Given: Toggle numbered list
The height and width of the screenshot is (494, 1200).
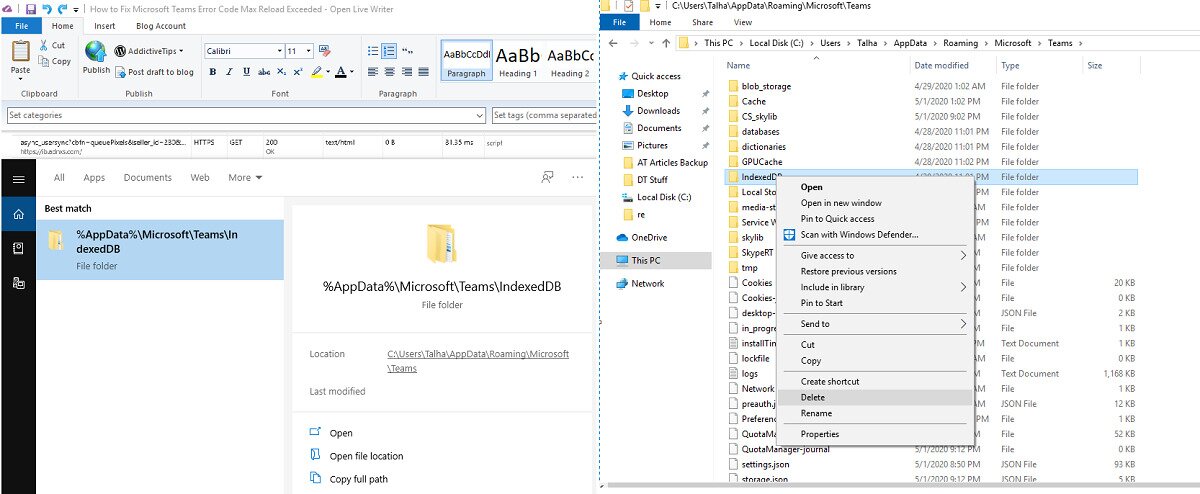Looking at the screenshot, I should (x=389, y=51).
